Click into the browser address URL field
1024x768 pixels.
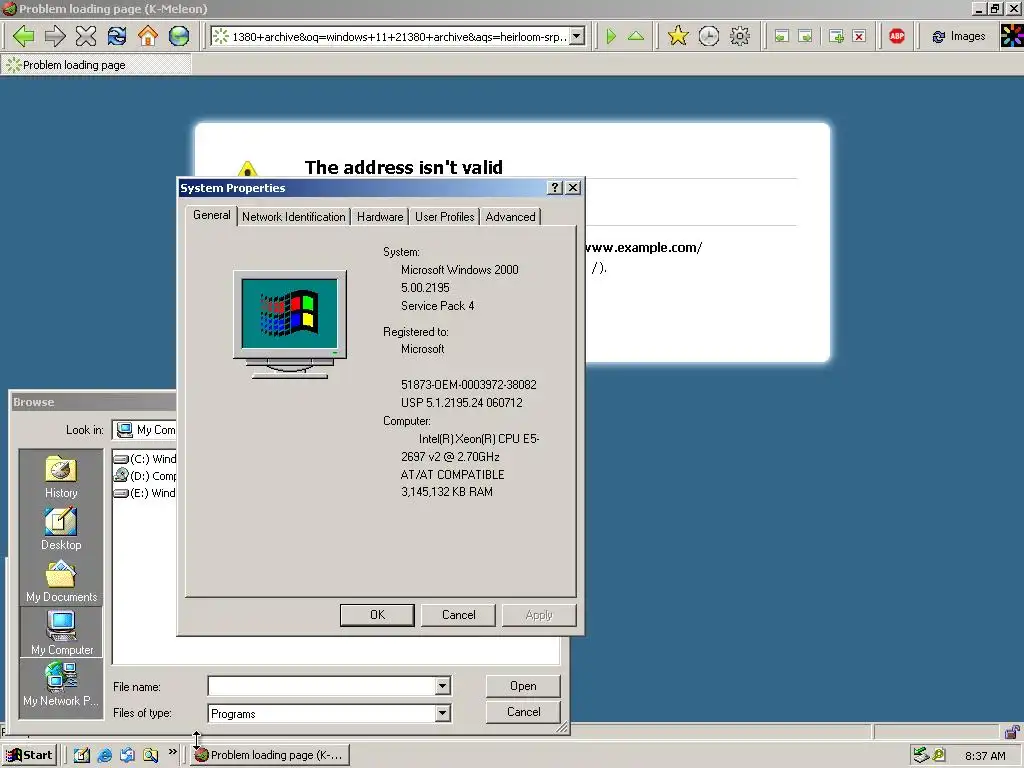398,37
